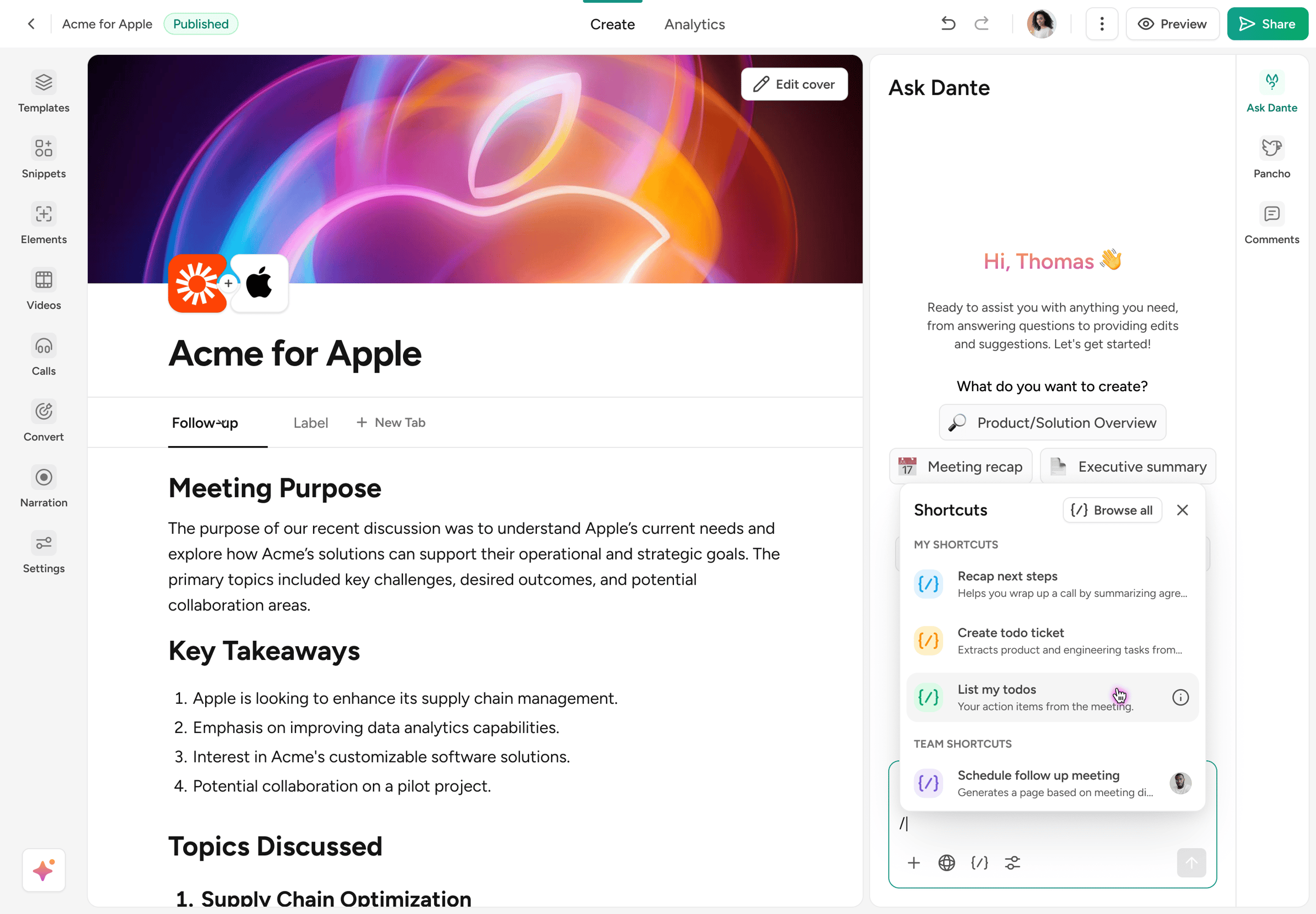Image resolution: width=1316 pixels, height=914 pixels.
Task: Open the Pancho assistant panel
Action: click(x=1272, y=157)
